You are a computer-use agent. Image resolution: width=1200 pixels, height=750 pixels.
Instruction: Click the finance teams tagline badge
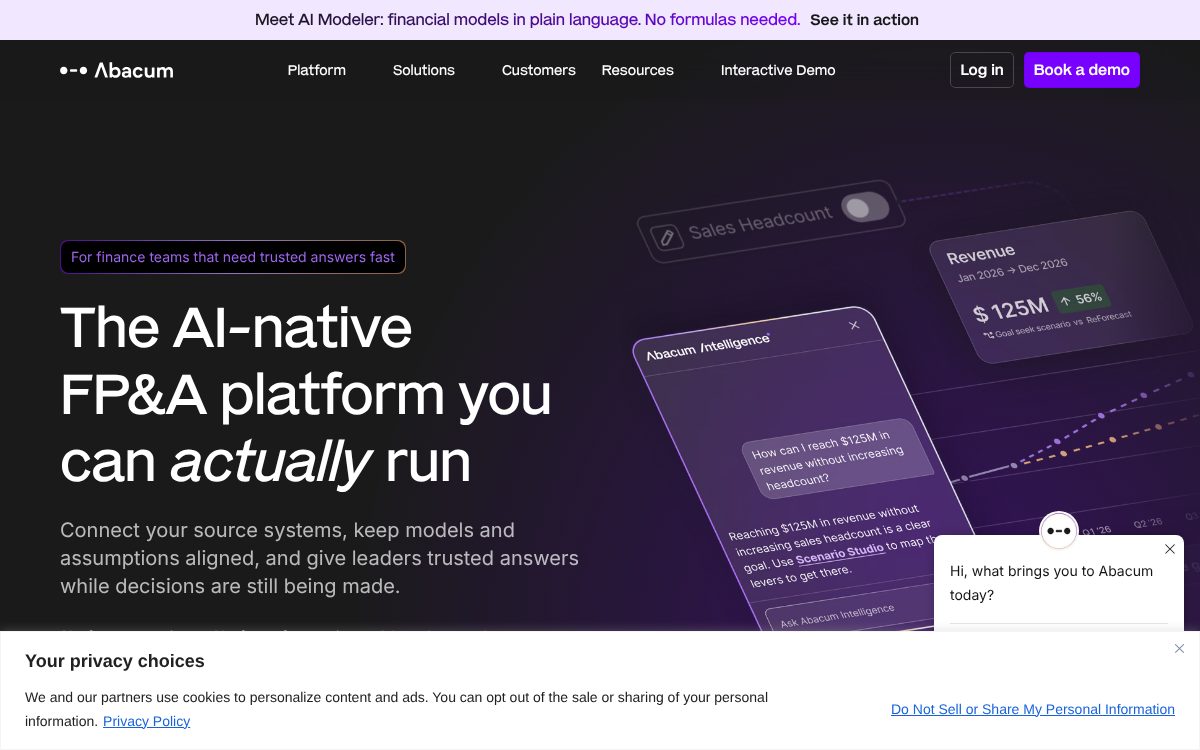233,257
